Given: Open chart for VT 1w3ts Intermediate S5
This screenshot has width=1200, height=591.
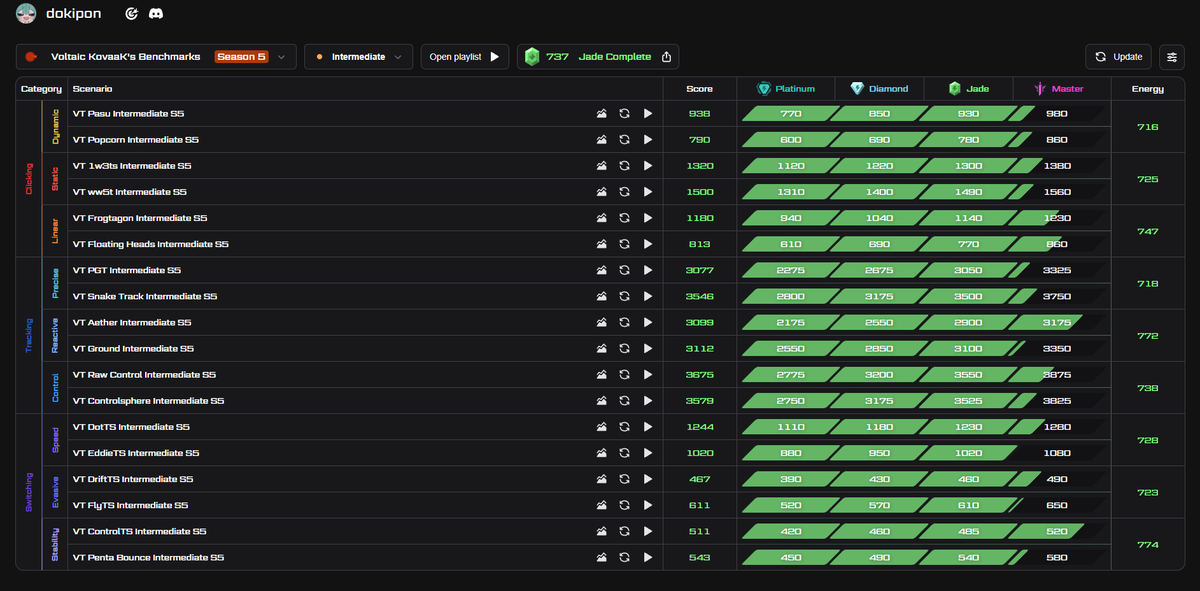Looking at the screenshot, I should pos(601,166).
